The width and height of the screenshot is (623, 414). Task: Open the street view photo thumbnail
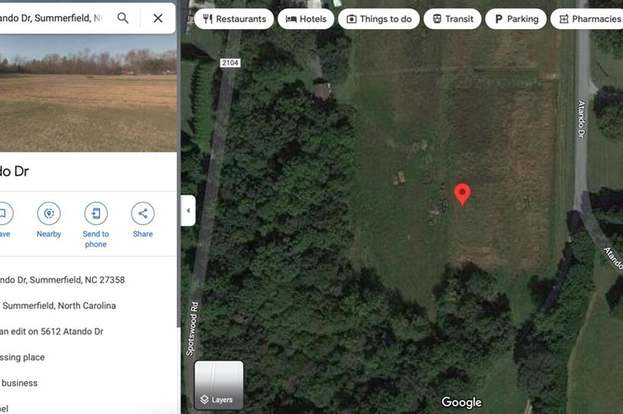(88, 93)
